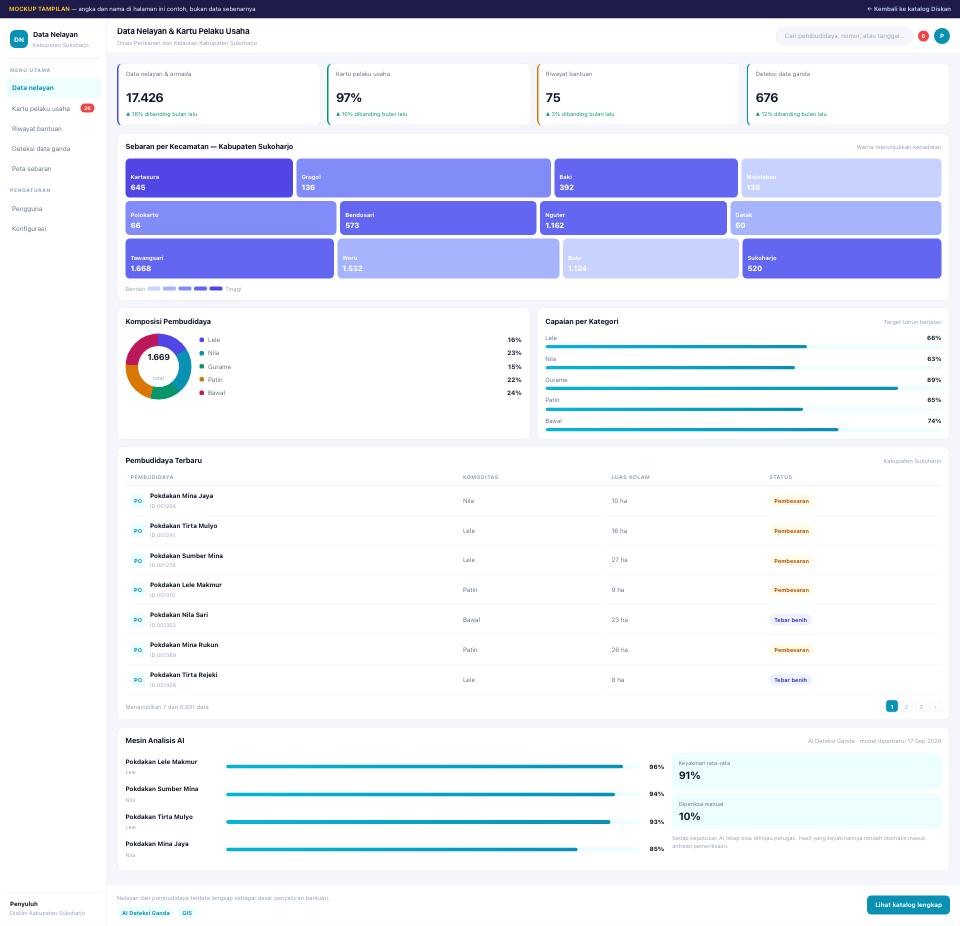Click the PO avatar for Pokdakan Tirta Rejeki

[138, 680]
